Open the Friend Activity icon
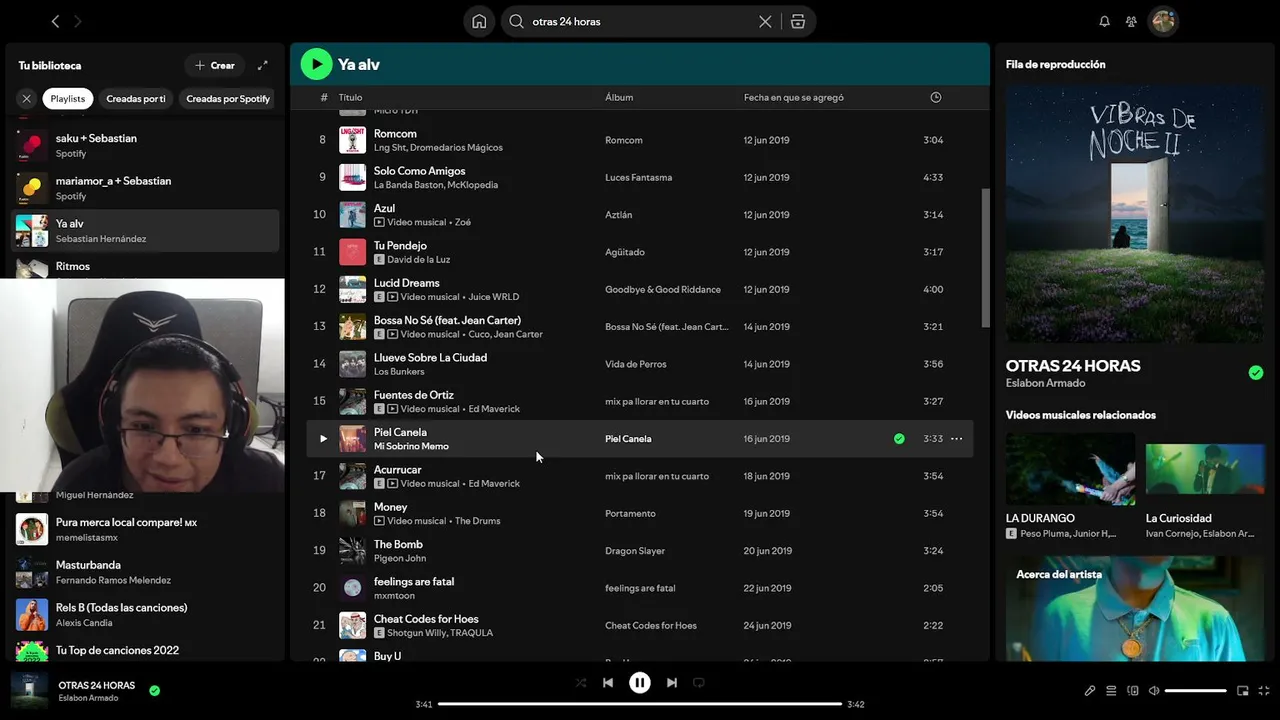Image resolution: width=1280 pixels, height=720 pixels. pyautogui.click(x=1131, y=21)
